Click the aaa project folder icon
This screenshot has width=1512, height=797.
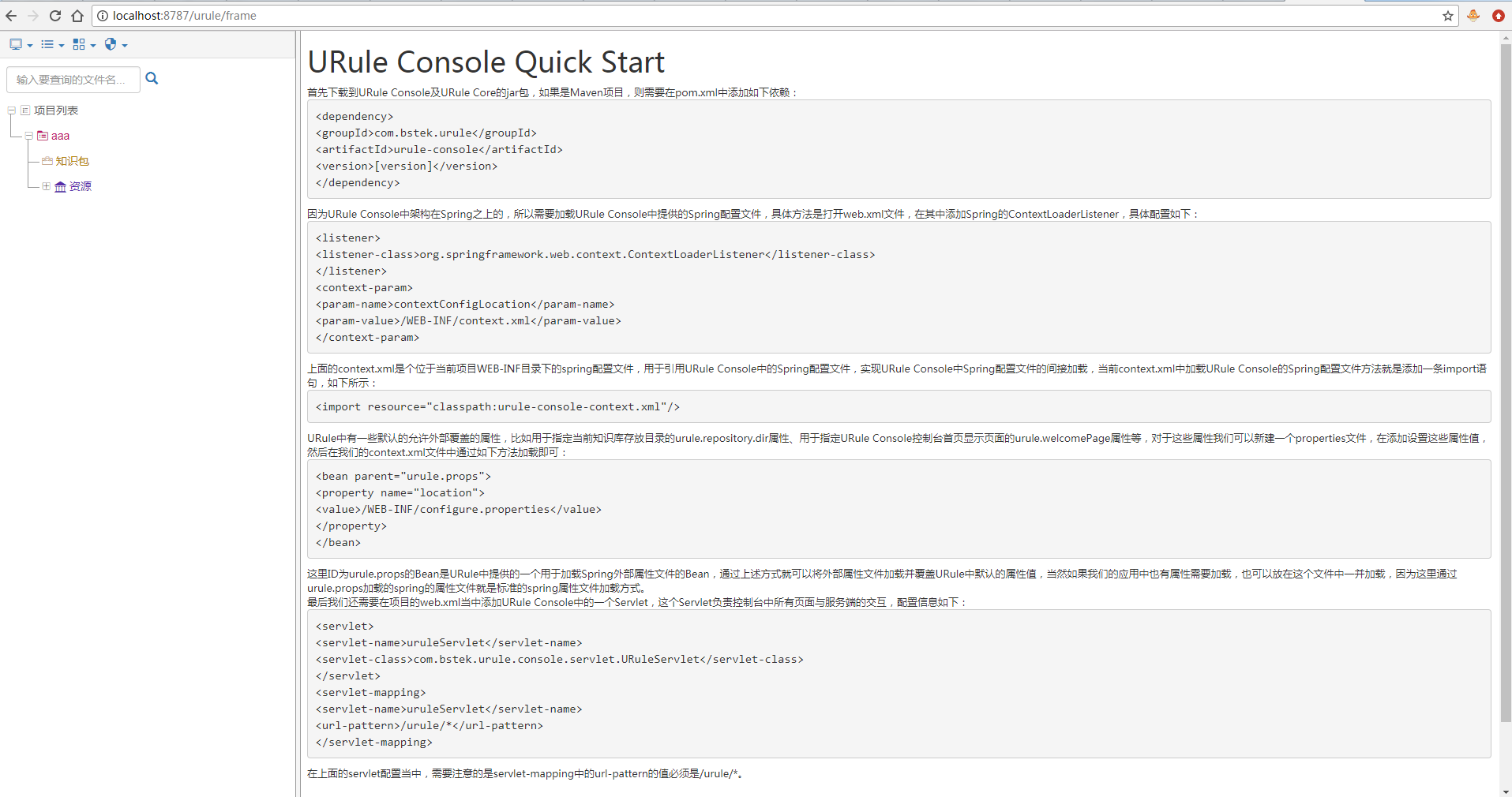coord(43,136)
